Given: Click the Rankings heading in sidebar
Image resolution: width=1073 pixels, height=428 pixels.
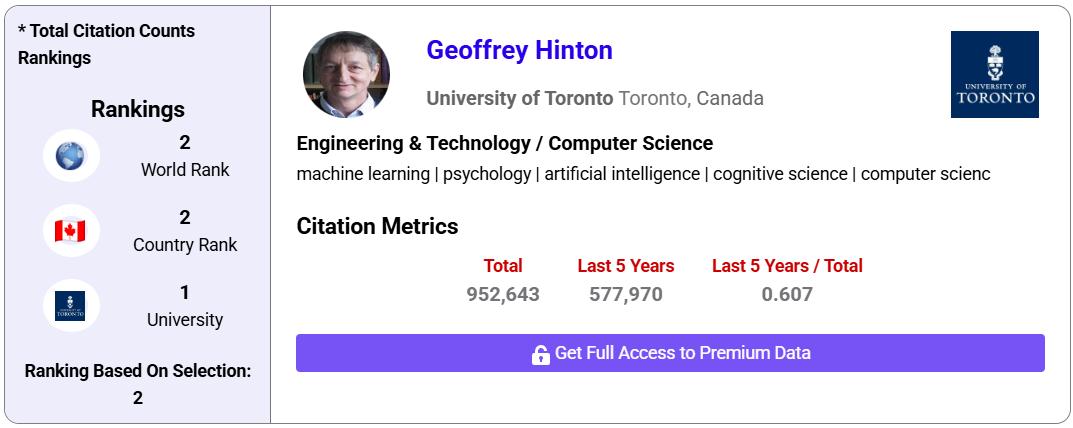Looking at the screenshot, I should [138, 109].
